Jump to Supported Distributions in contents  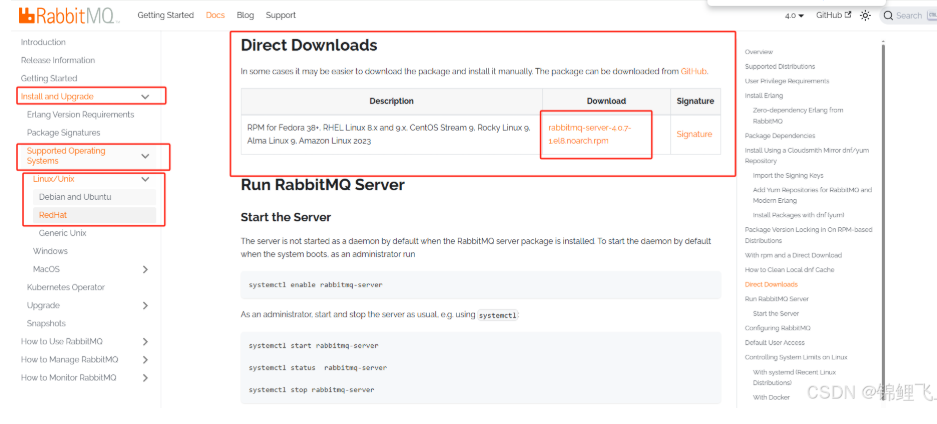[780, 66]
